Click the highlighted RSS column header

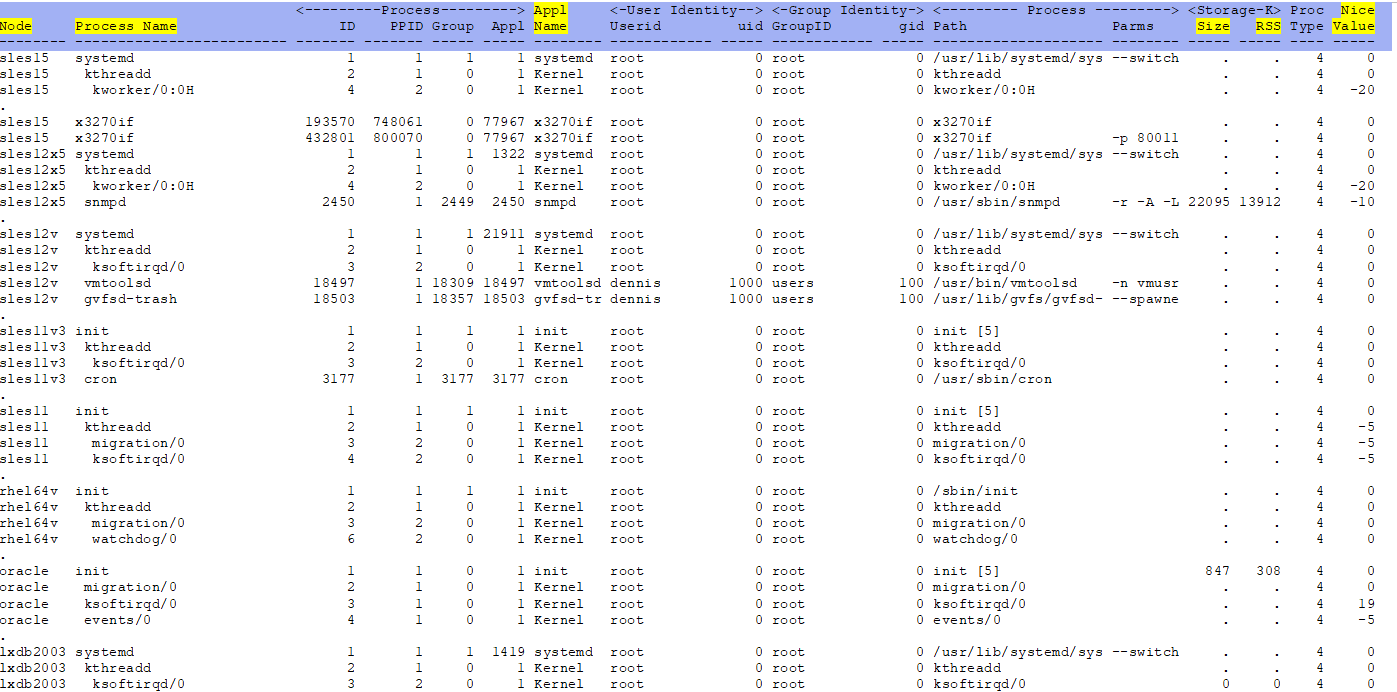[1268, 26]
